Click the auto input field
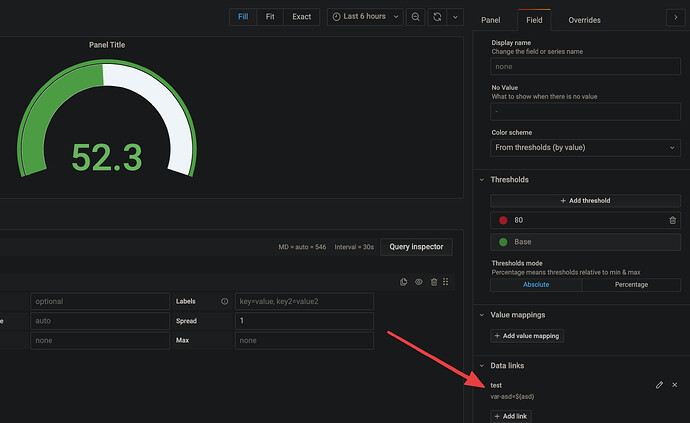The width and height of the screenshot is (690, 423). pyautogui.click(x=100, y=321)
